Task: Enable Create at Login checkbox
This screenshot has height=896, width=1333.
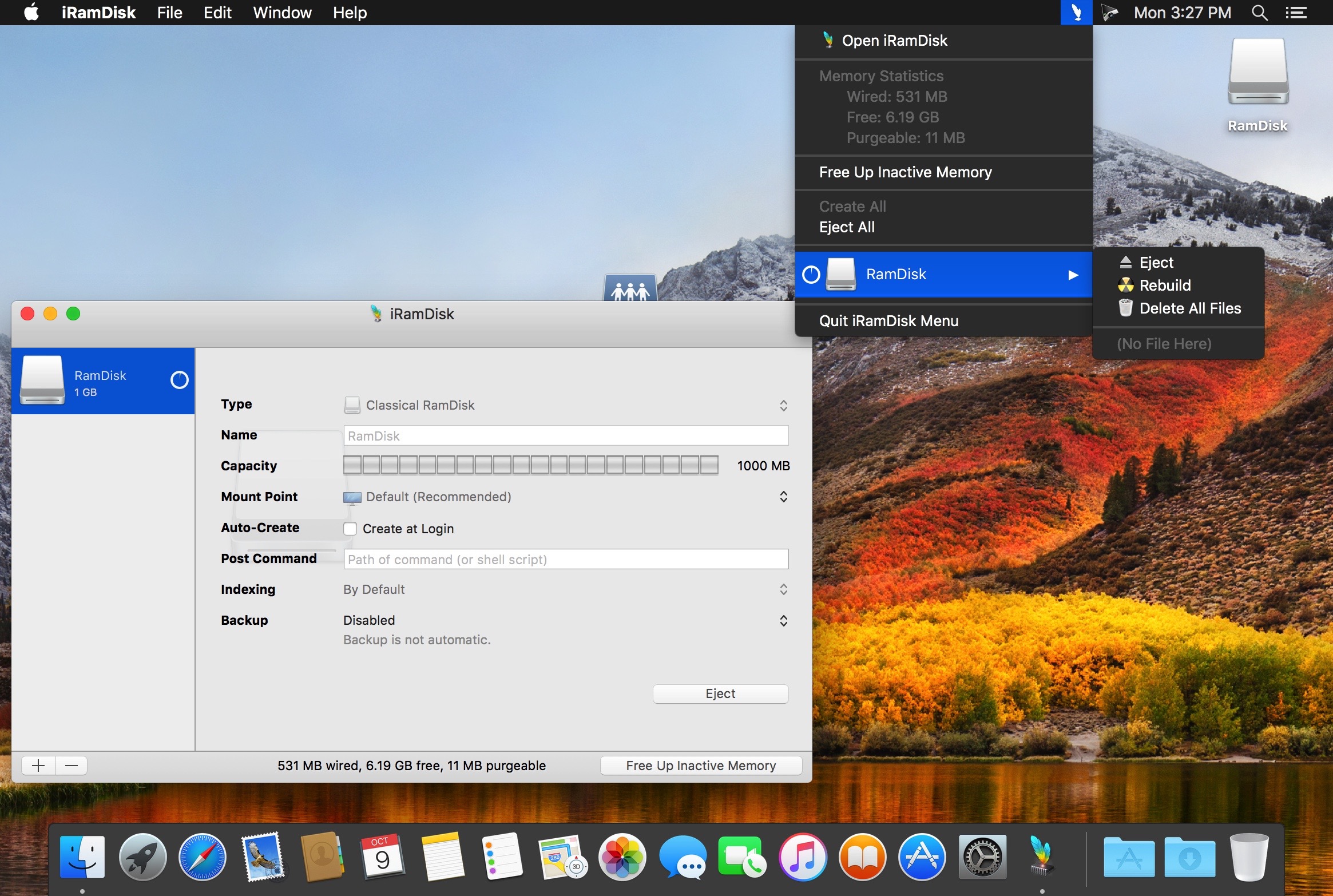Action: (x=350, y=529)
